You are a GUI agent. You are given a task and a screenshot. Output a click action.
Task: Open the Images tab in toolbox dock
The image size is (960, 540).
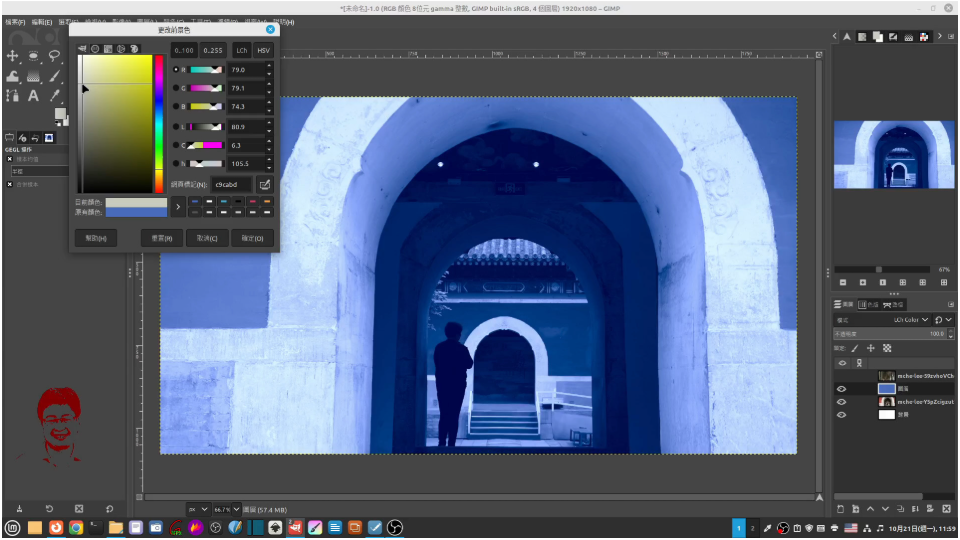point(49,138)
